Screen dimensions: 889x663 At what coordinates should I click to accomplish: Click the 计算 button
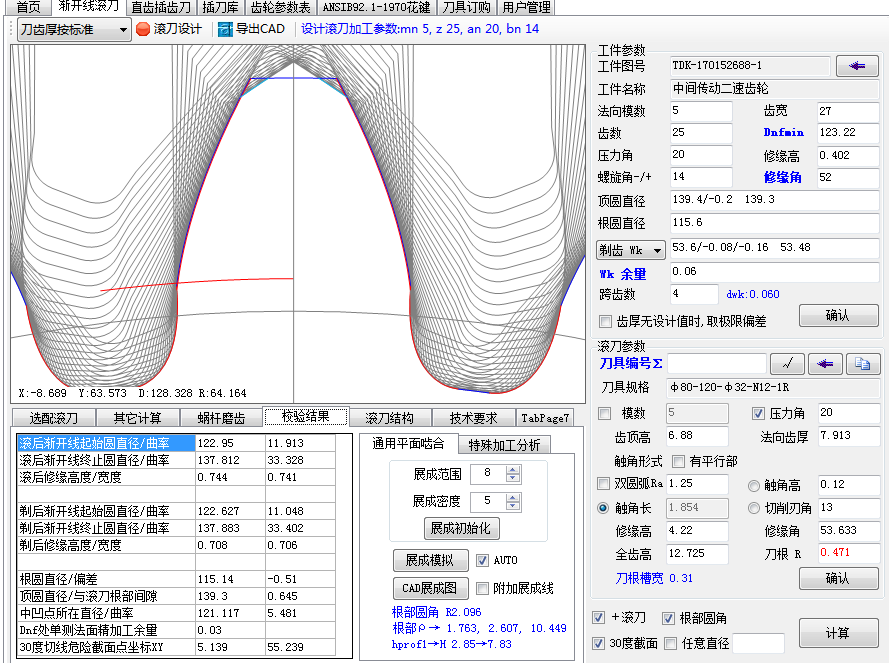pyautogui.click(x=837, y=632)
